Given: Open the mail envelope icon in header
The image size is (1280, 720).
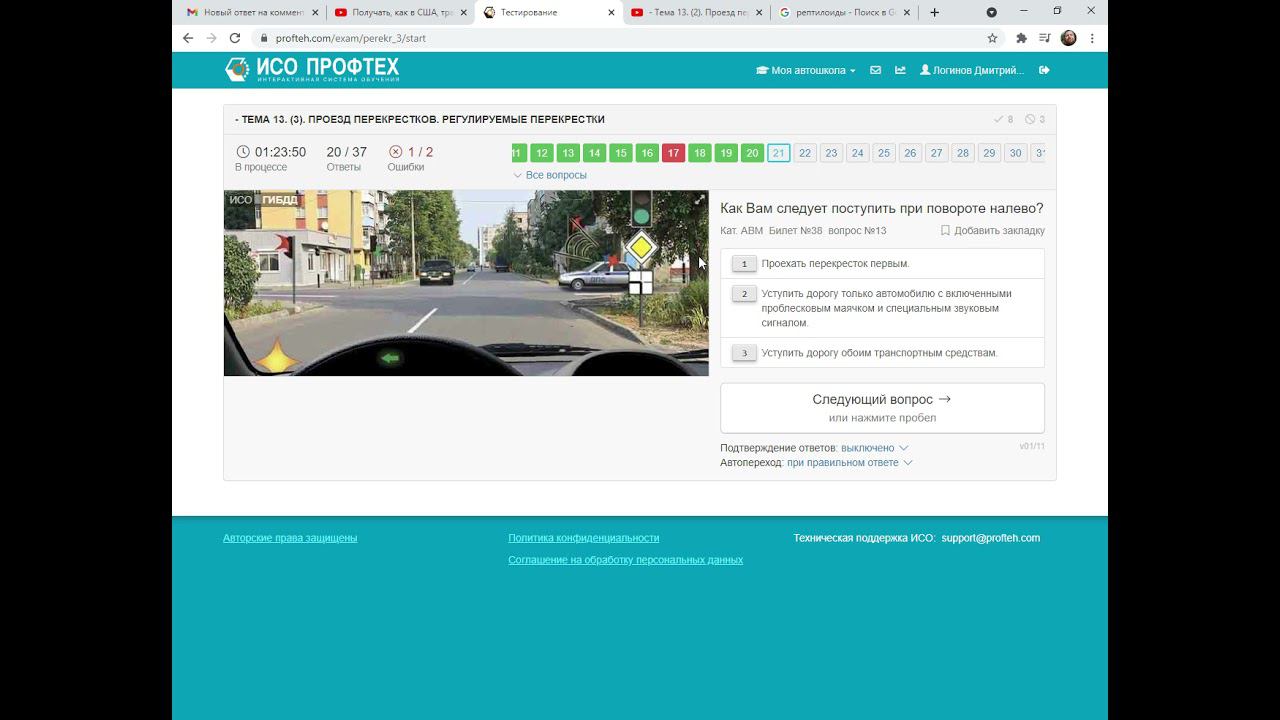Looking at the screenshot, I should click(x=875, y=70).
